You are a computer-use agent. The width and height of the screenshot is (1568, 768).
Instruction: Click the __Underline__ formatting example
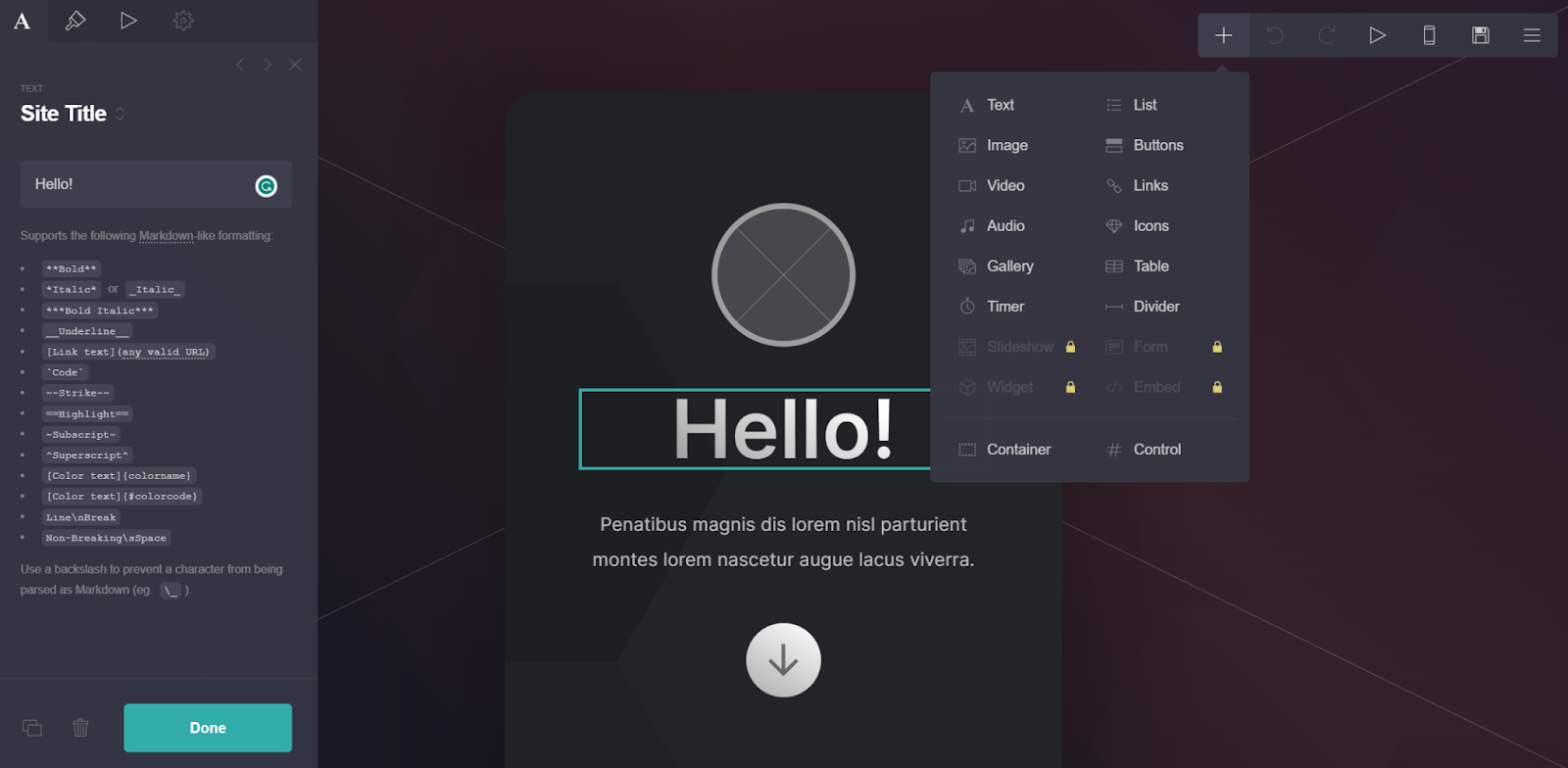click(x=87, y=331)
